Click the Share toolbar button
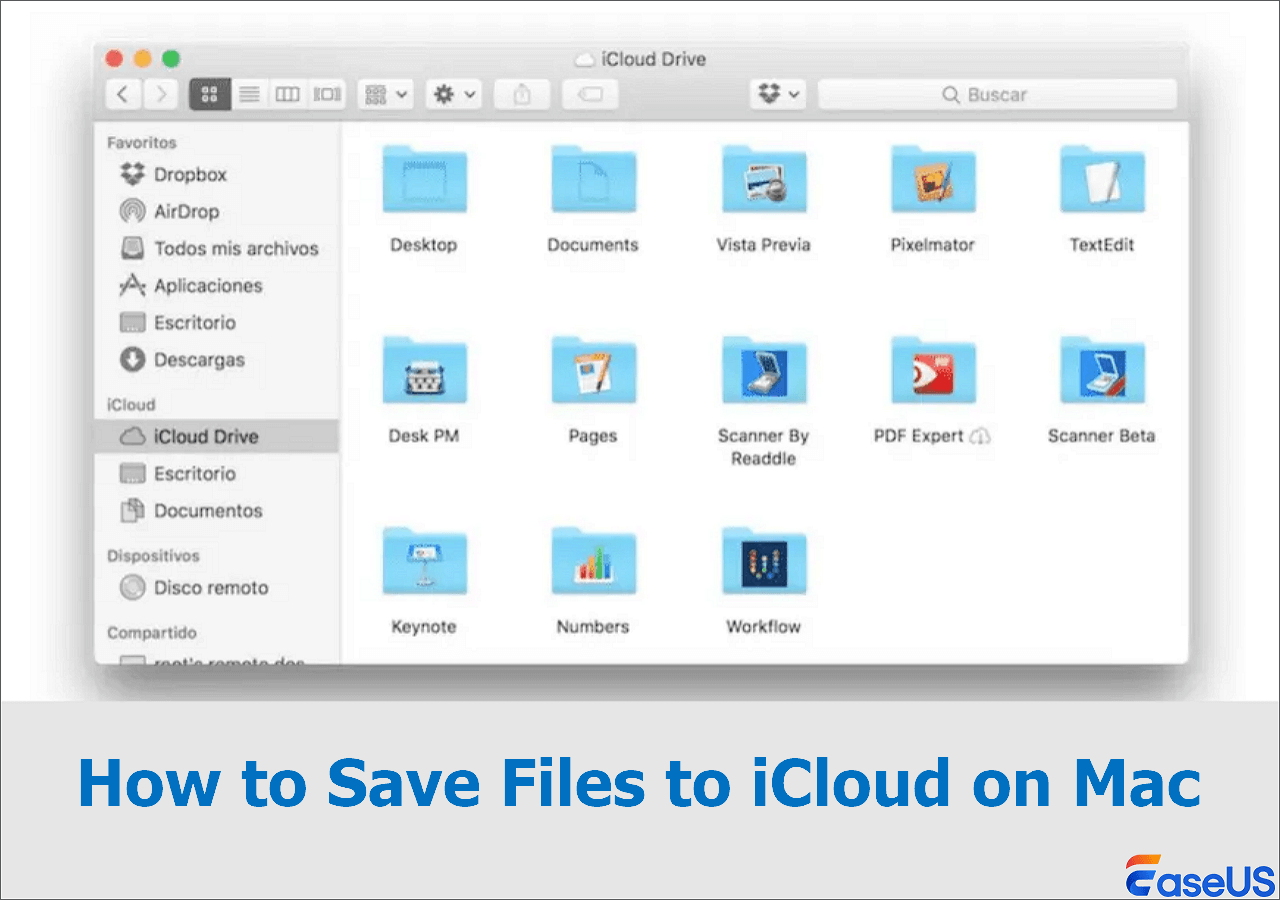Screen dimensions: 1280x900 coord(521,94)
